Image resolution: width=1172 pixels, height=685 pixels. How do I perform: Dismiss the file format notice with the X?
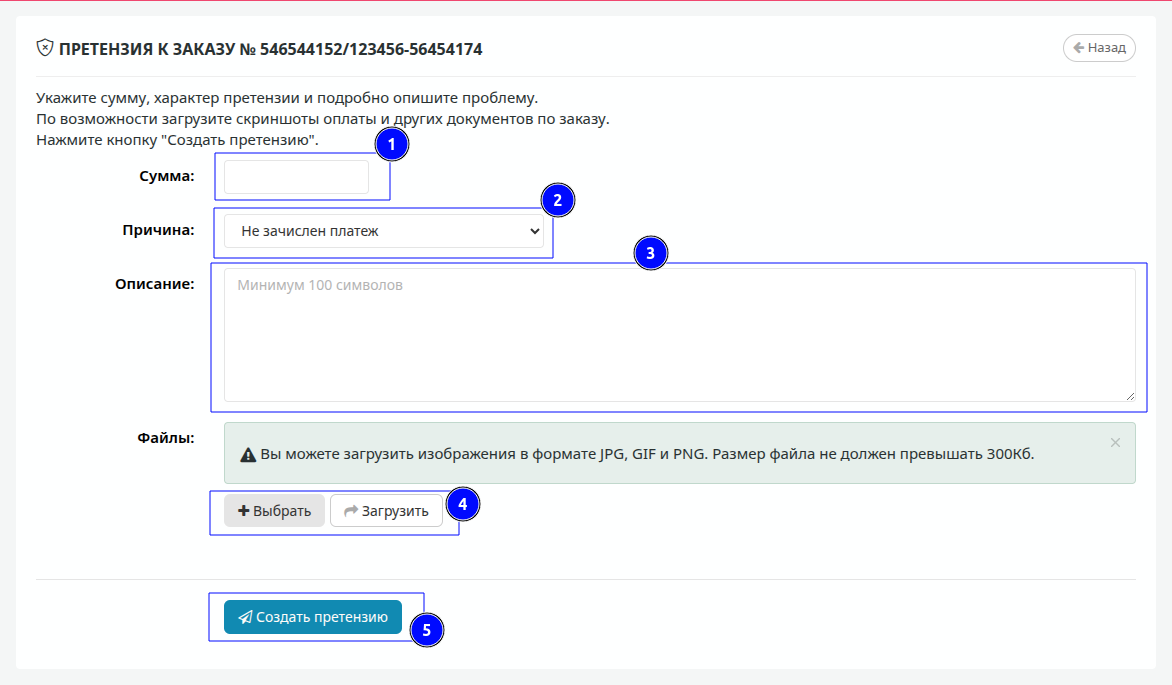(1115, 442)
